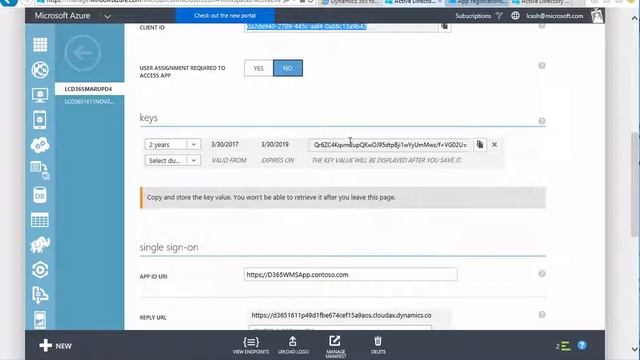Image resolution: width=640 pixels, height=360 pixels.
Task: Open the SQL Databases DB sidebar icon
Action: point(40,195)
